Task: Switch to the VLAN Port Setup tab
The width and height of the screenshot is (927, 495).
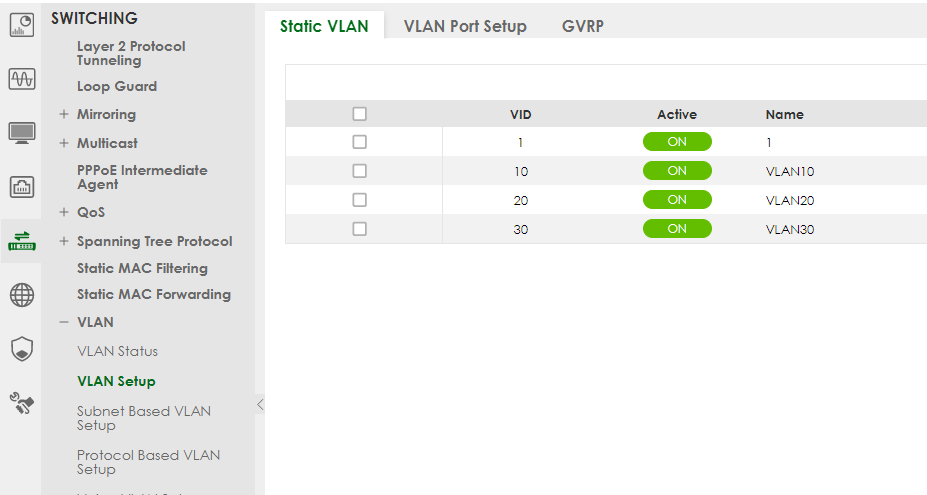Action: (465, 26)
